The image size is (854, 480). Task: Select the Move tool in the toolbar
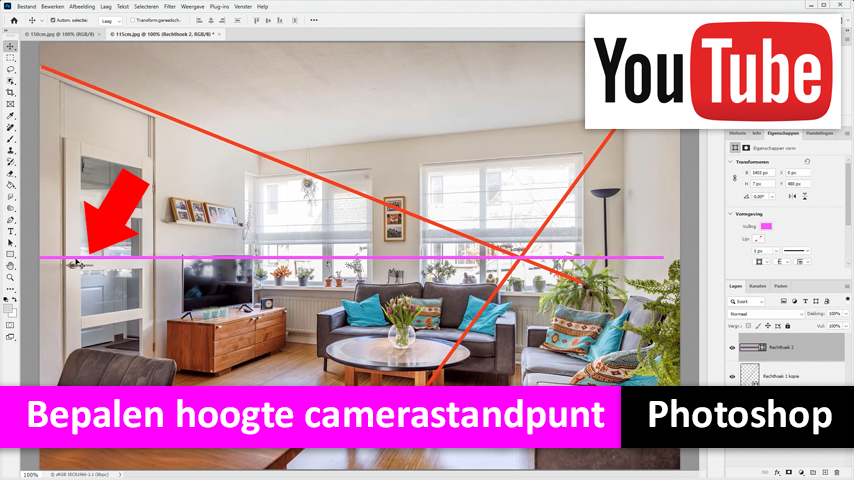point(10,46)
